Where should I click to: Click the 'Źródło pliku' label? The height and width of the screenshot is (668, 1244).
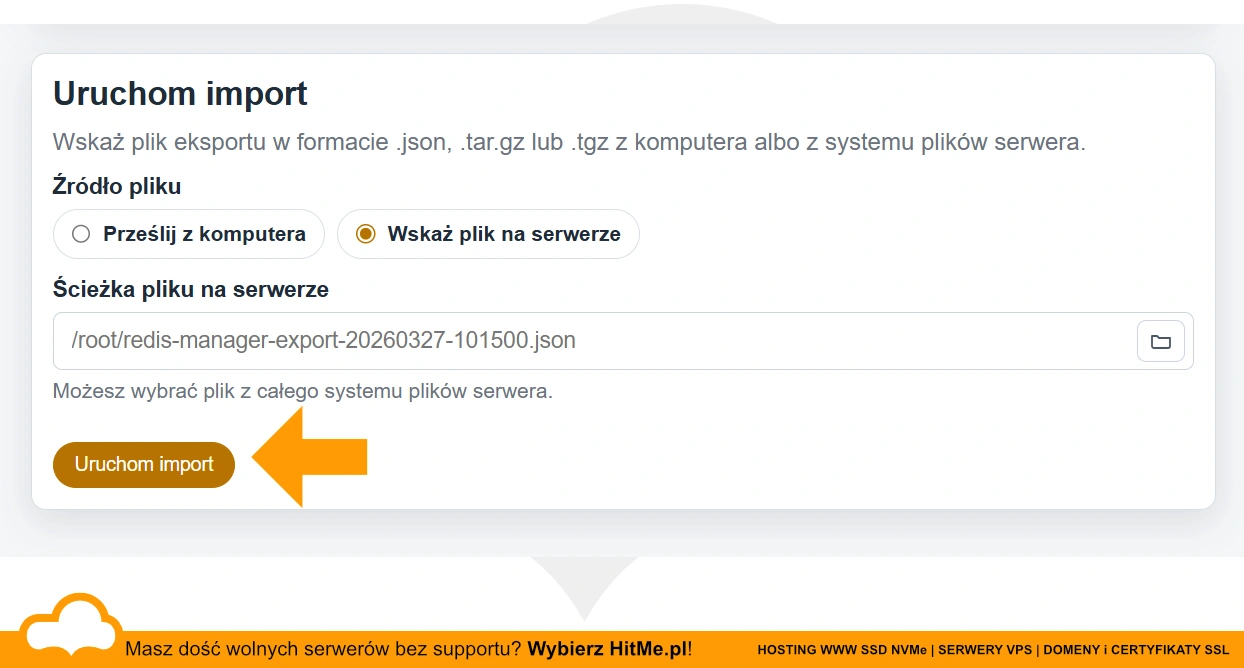point(117,186)
